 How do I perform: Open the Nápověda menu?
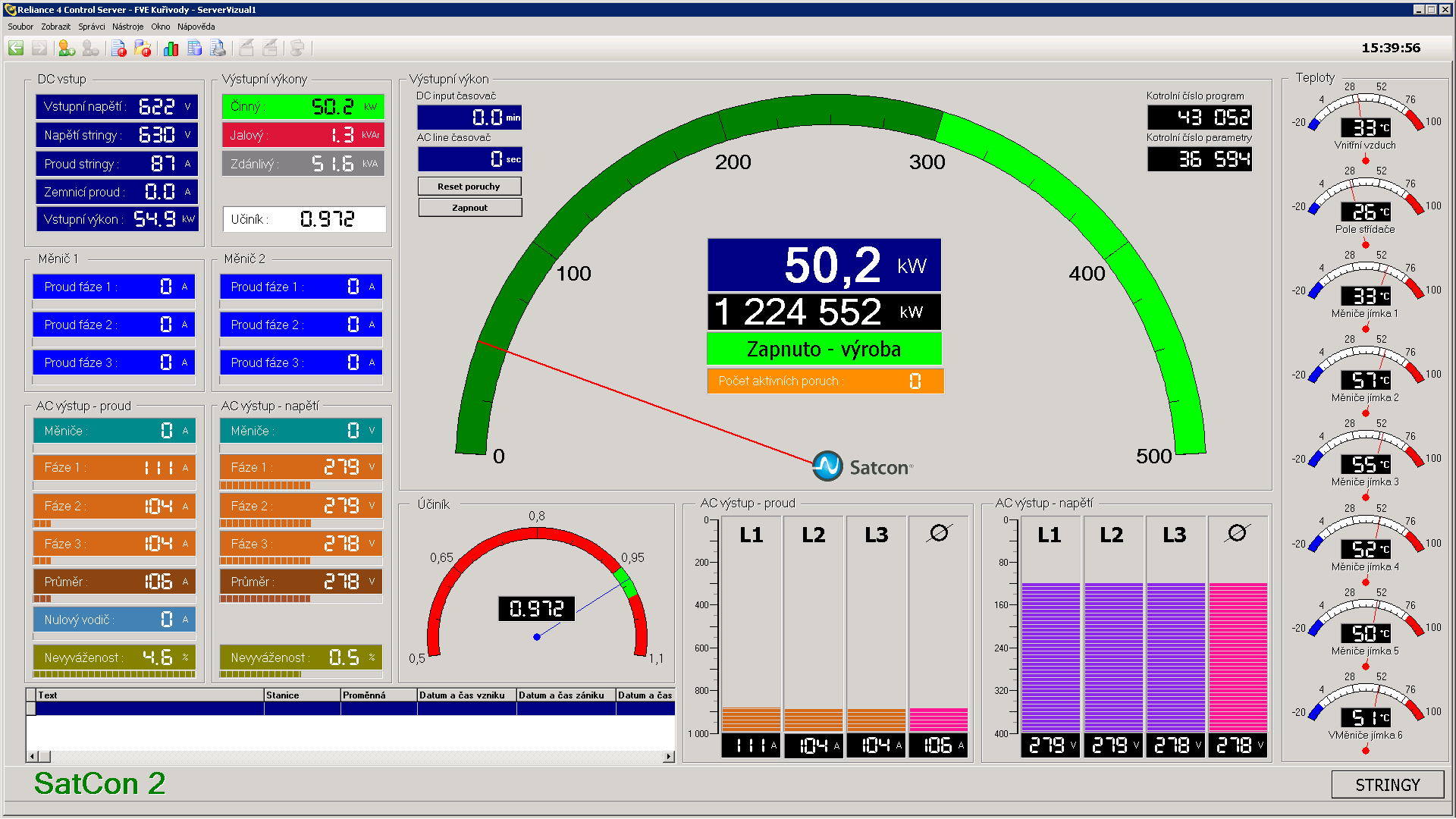(196, 27)
